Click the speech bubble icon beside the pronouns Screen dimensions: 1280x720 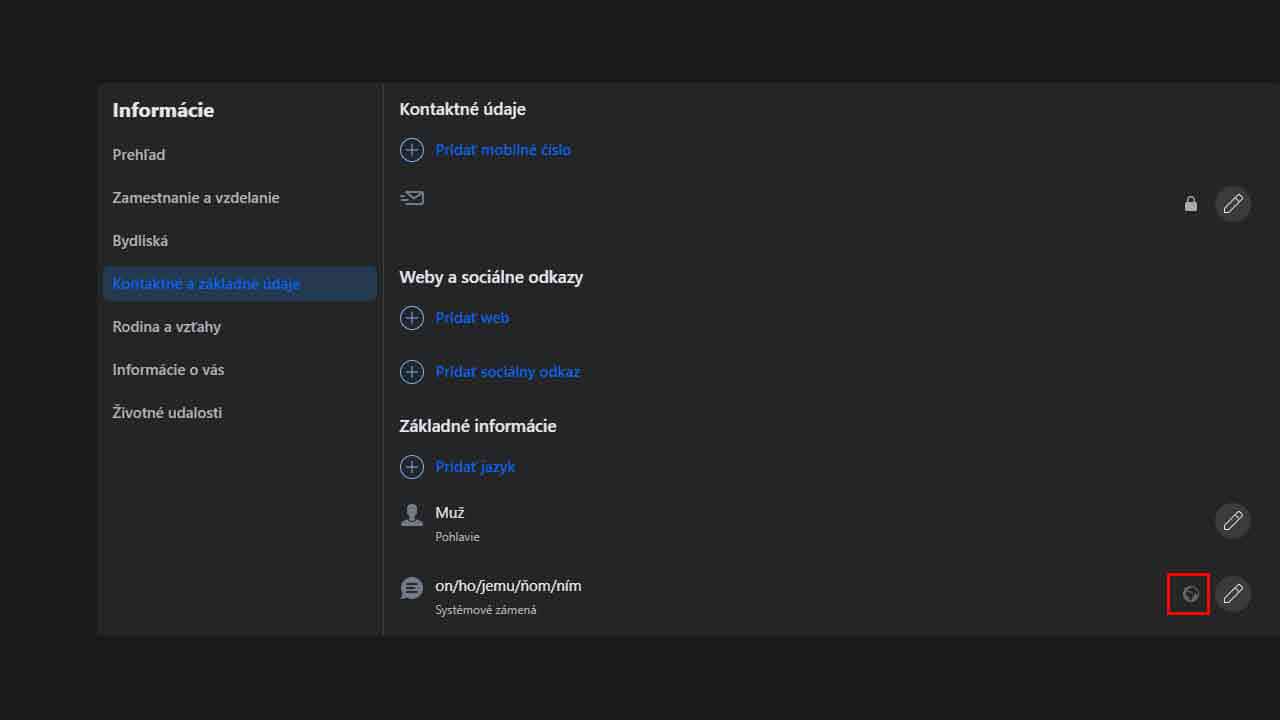tap(412, 588)
